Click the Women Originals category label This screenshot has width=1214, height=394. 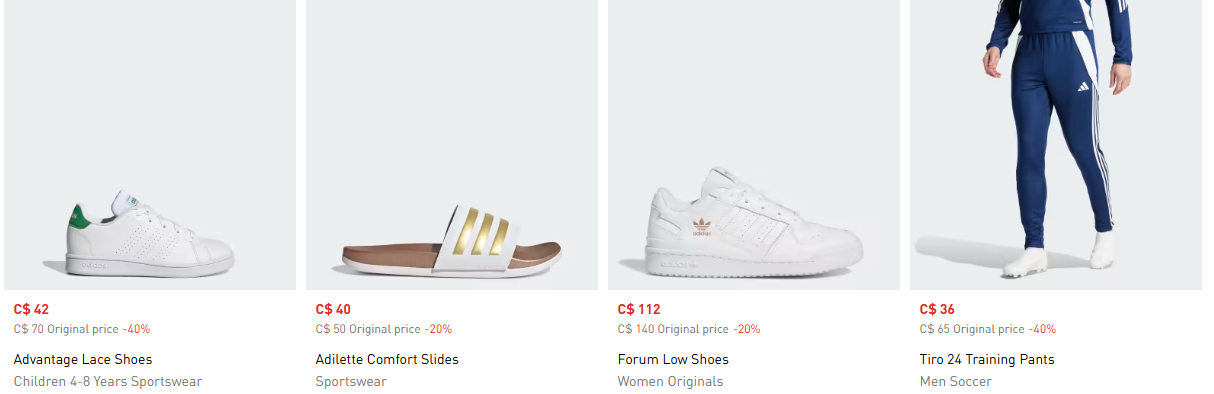[x=670, y=381]
